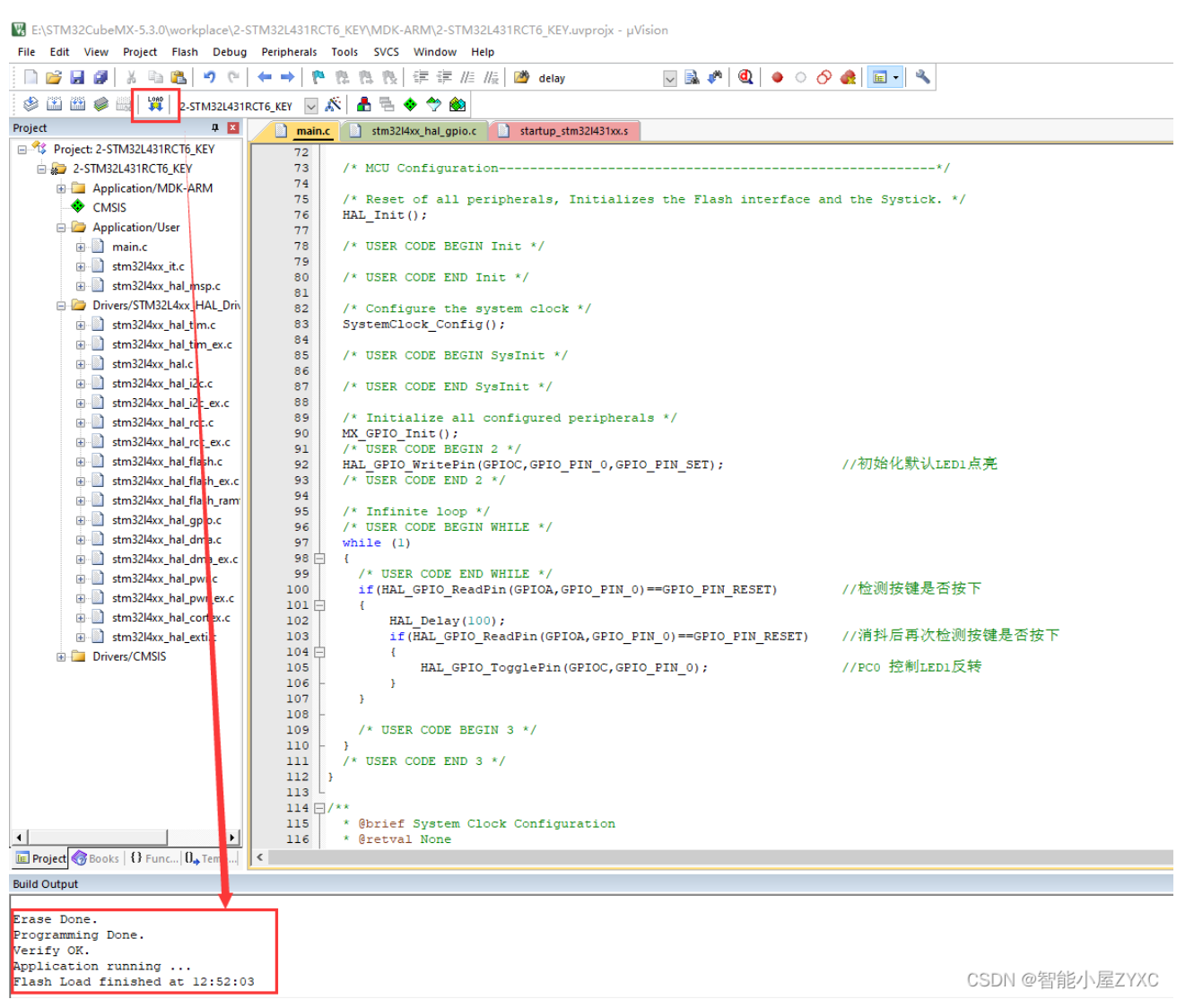Open Manage Project Items colored blocks icon
The height and width of the screenshot is (1008, 1194).
point(363,105)
